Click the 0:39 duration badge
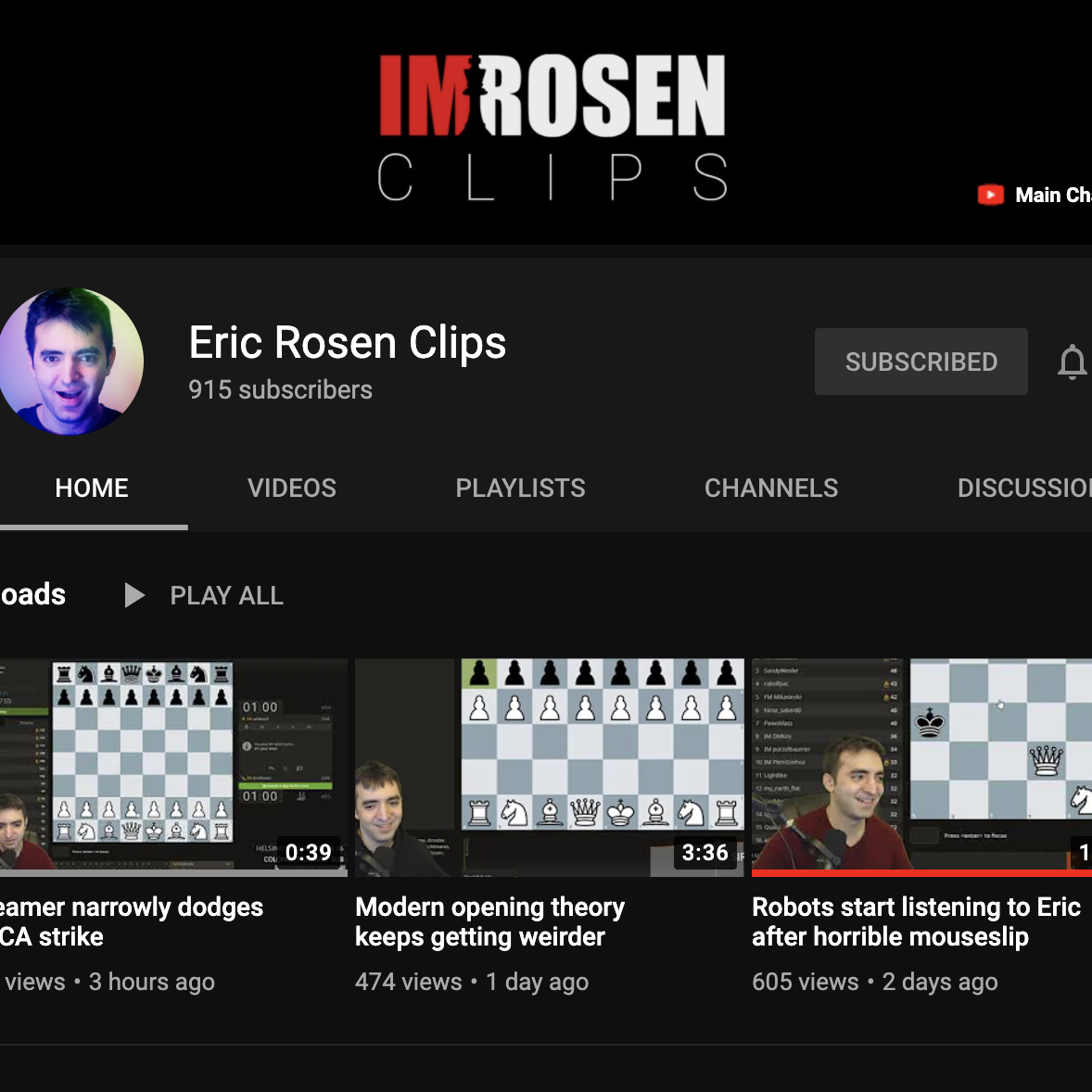Viewport: 1092px width, 1092px height. pos(309,853)
